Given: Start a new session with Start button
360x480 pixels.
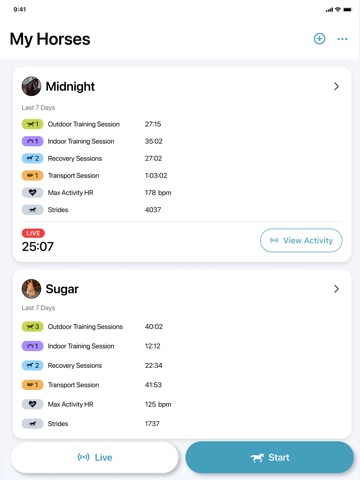Looking at the screenshot, I should [x=269, y=457].
